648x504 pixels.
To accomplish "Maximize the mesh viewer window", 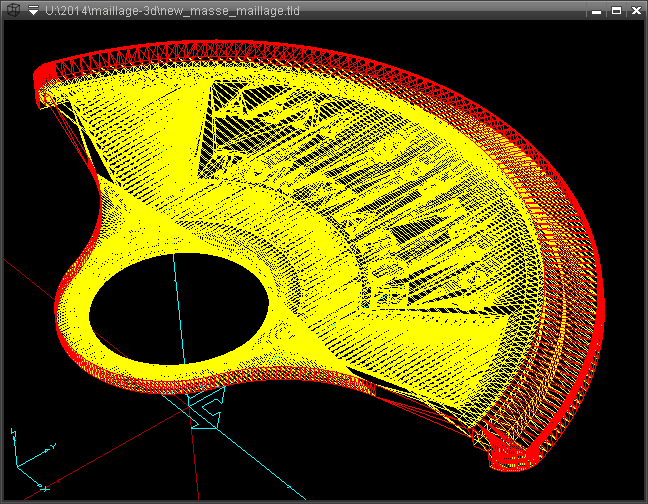I will 616,11.
